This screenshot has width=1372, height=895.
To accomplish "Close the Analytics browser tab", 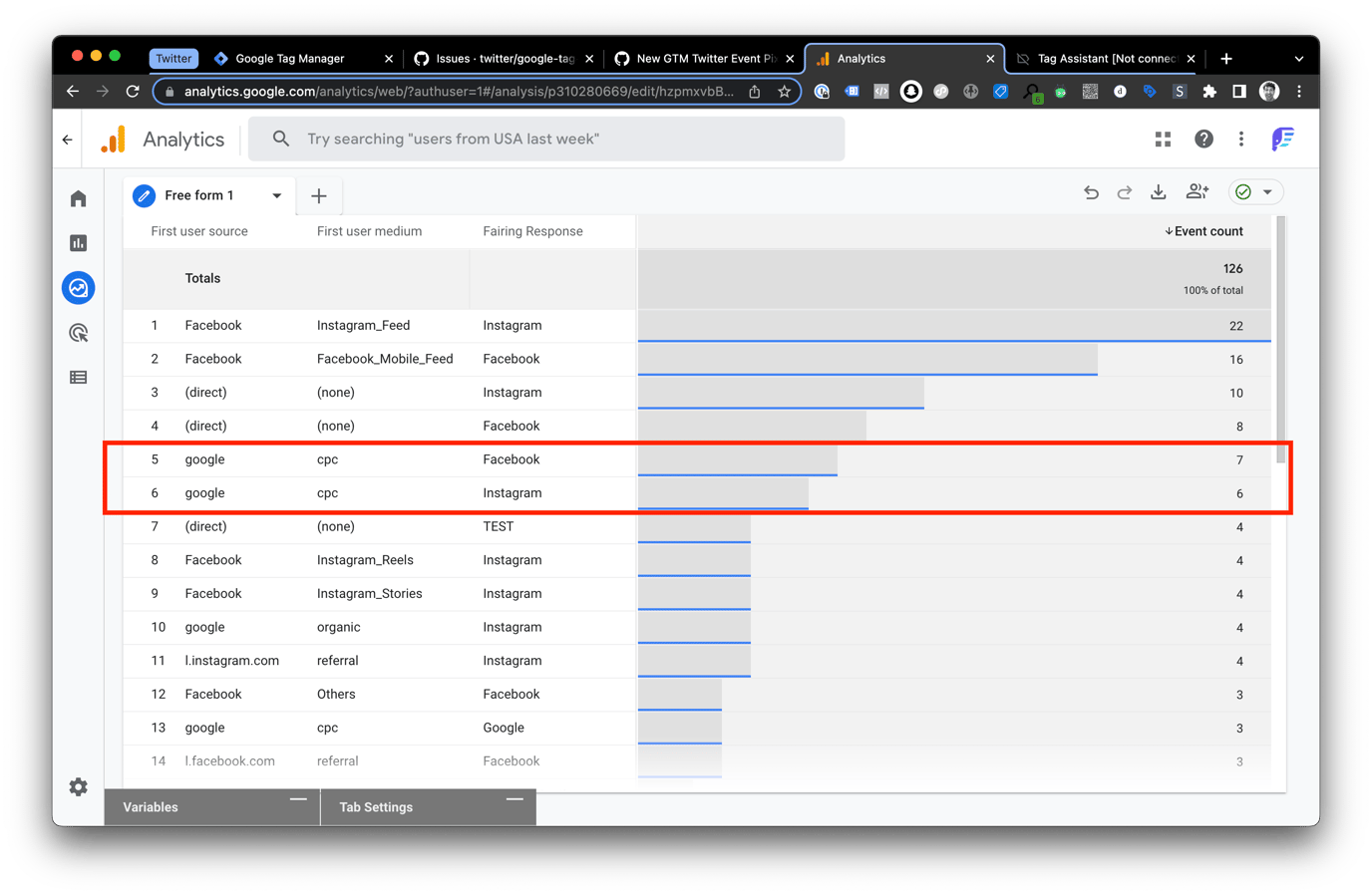I will point(990,59).
